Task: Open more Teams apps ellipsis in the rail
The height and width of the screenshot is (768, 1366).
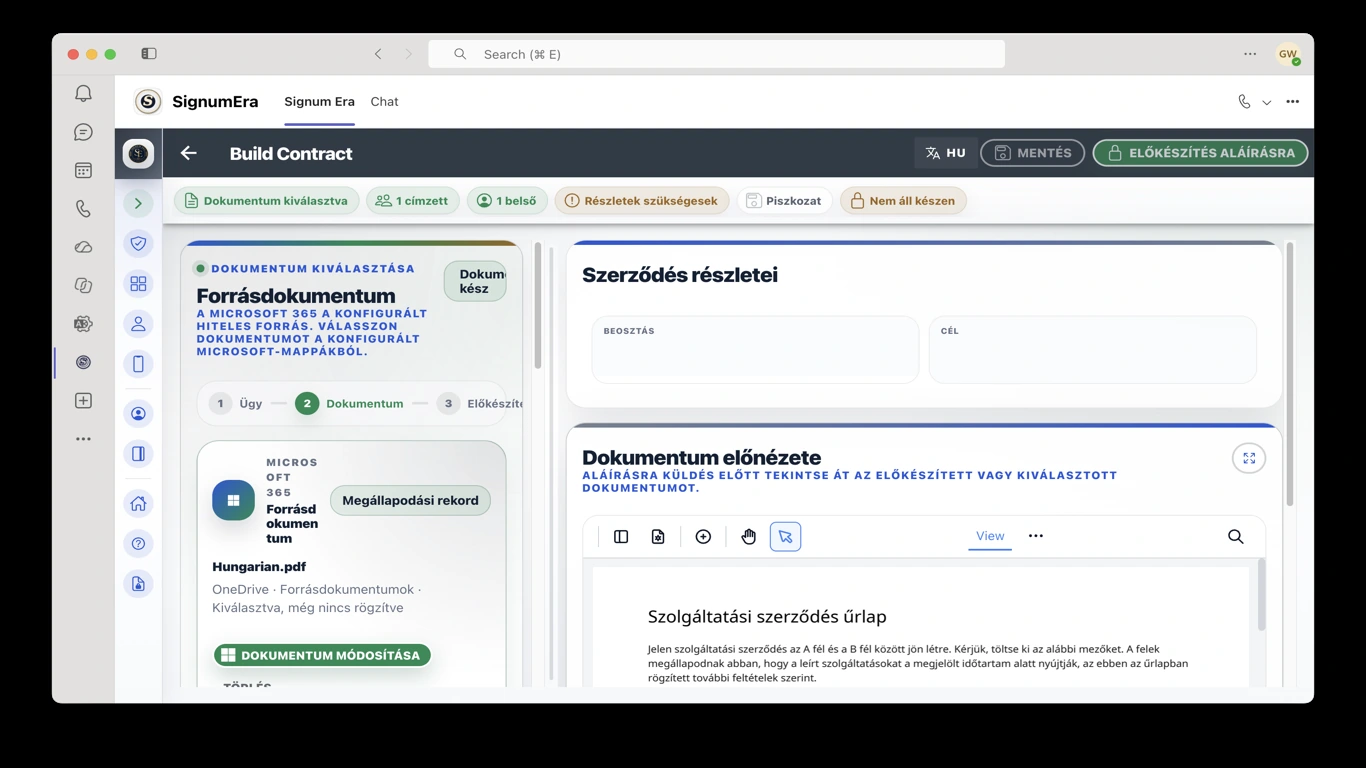Action: (83, 439)
